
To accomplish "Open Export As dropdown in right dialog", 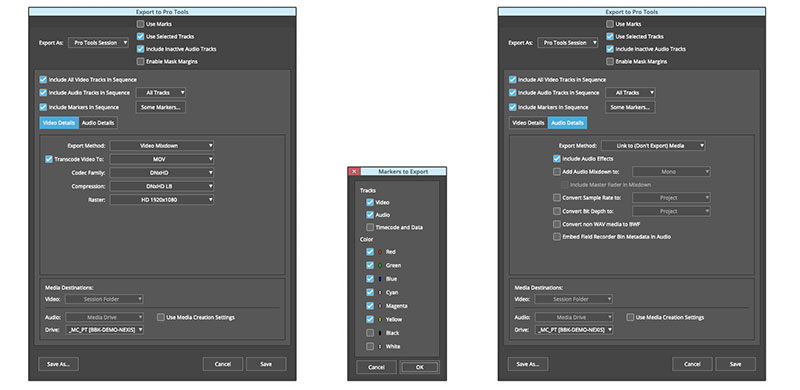I will point(568,43).
